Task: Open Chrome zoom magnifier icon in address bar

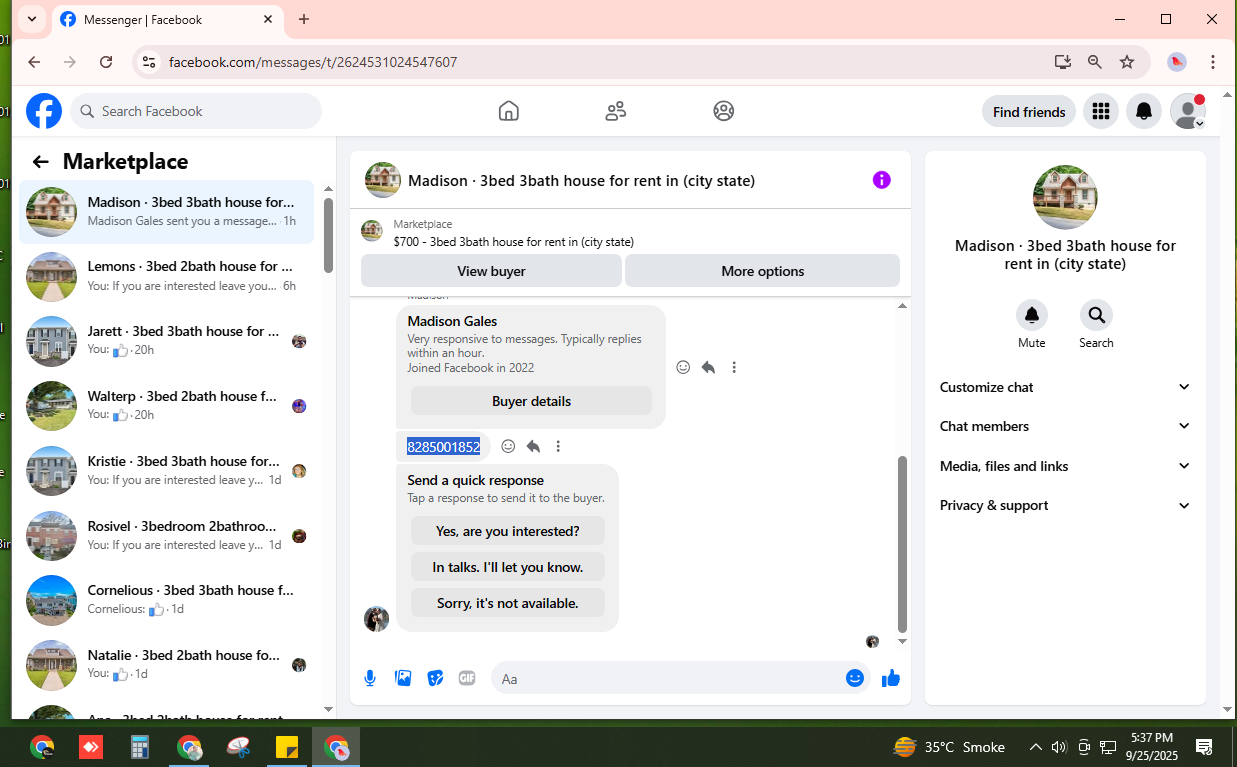Action: pos(1095,62)
